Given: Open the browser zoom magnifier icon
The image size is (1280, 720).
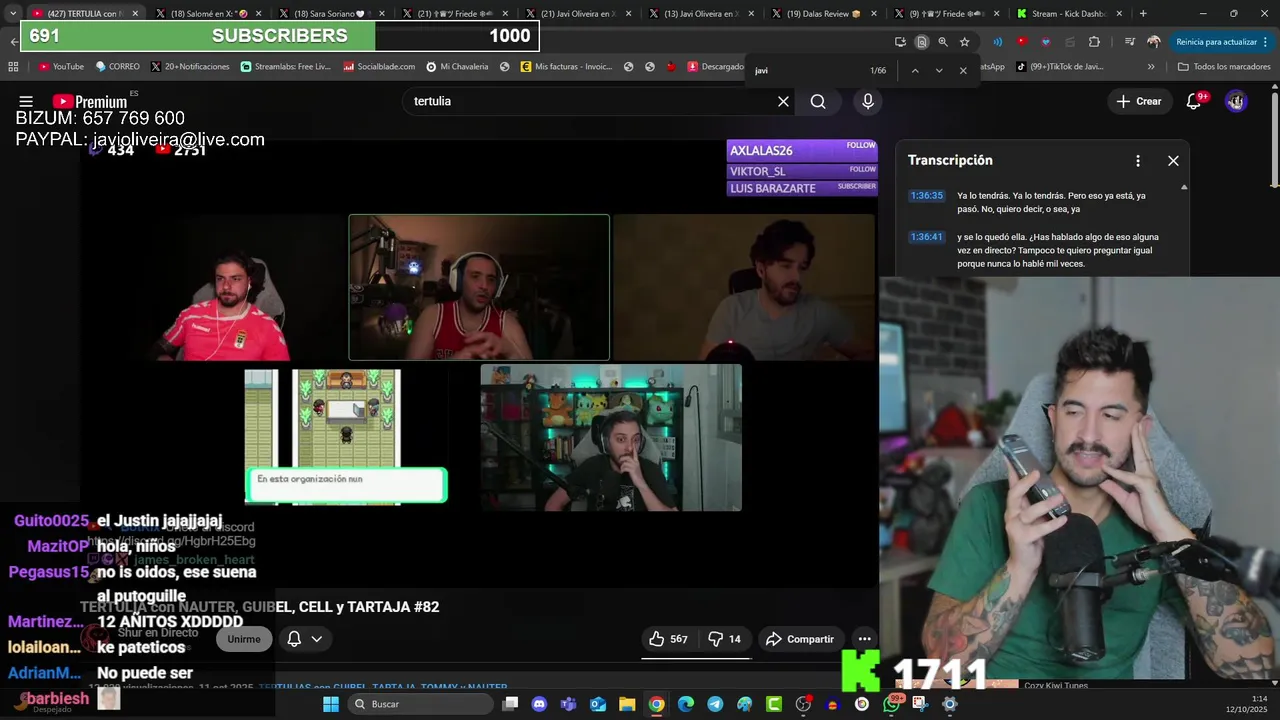Looking at the screenshot, I should tap(943, 42).
